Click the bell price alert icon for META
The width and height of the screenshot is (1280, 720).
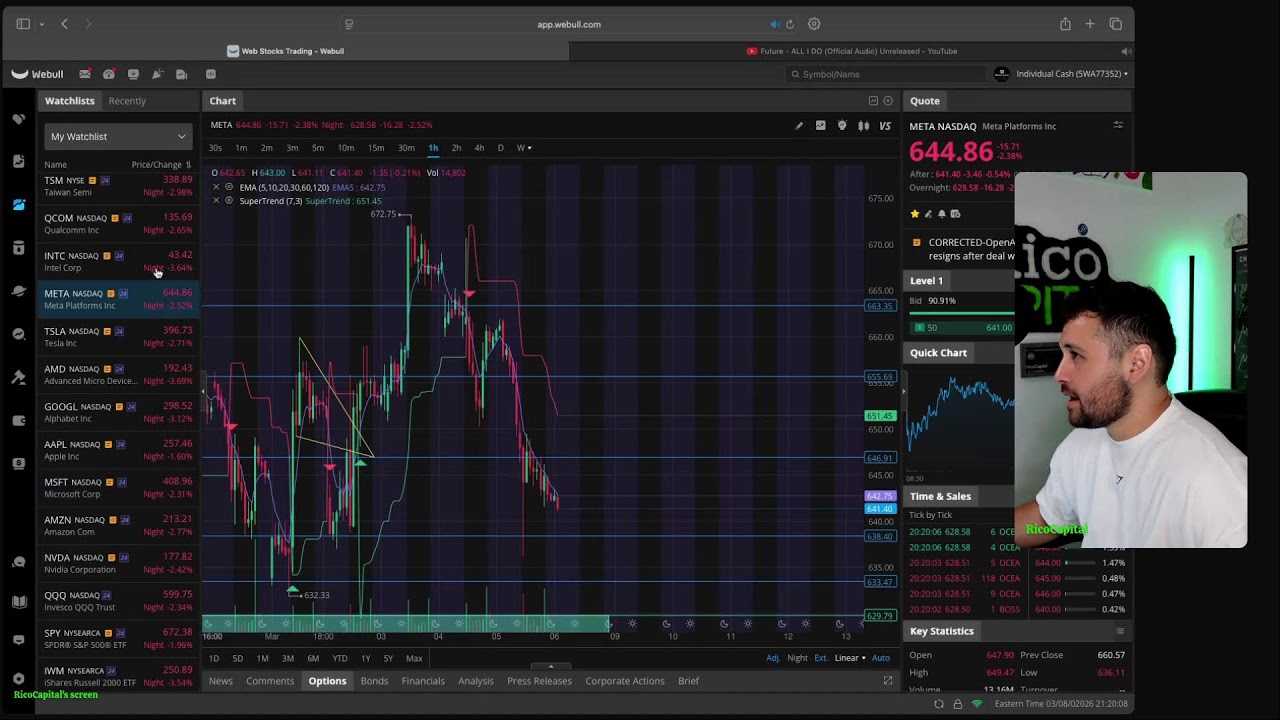point(941,214)
